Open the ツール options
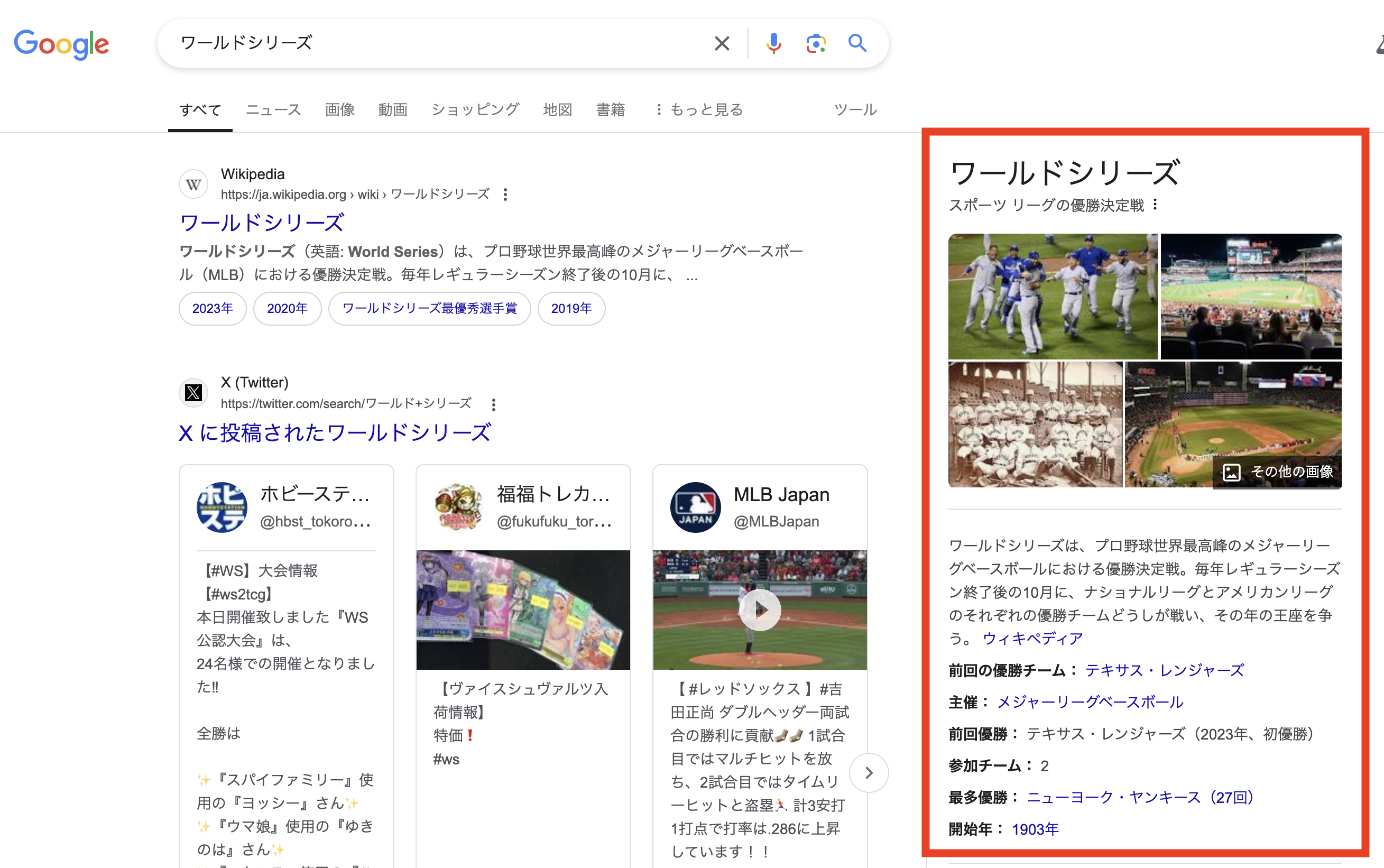The height and width of the screenshot is (868, 1384). (855, 109)
